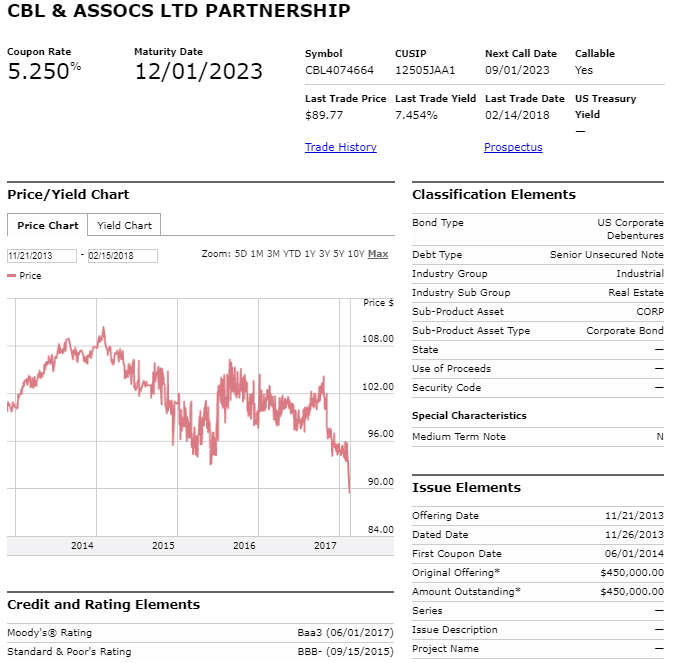
Task: Set chart zoom to 10Y
Action: [x=356, y=254]
